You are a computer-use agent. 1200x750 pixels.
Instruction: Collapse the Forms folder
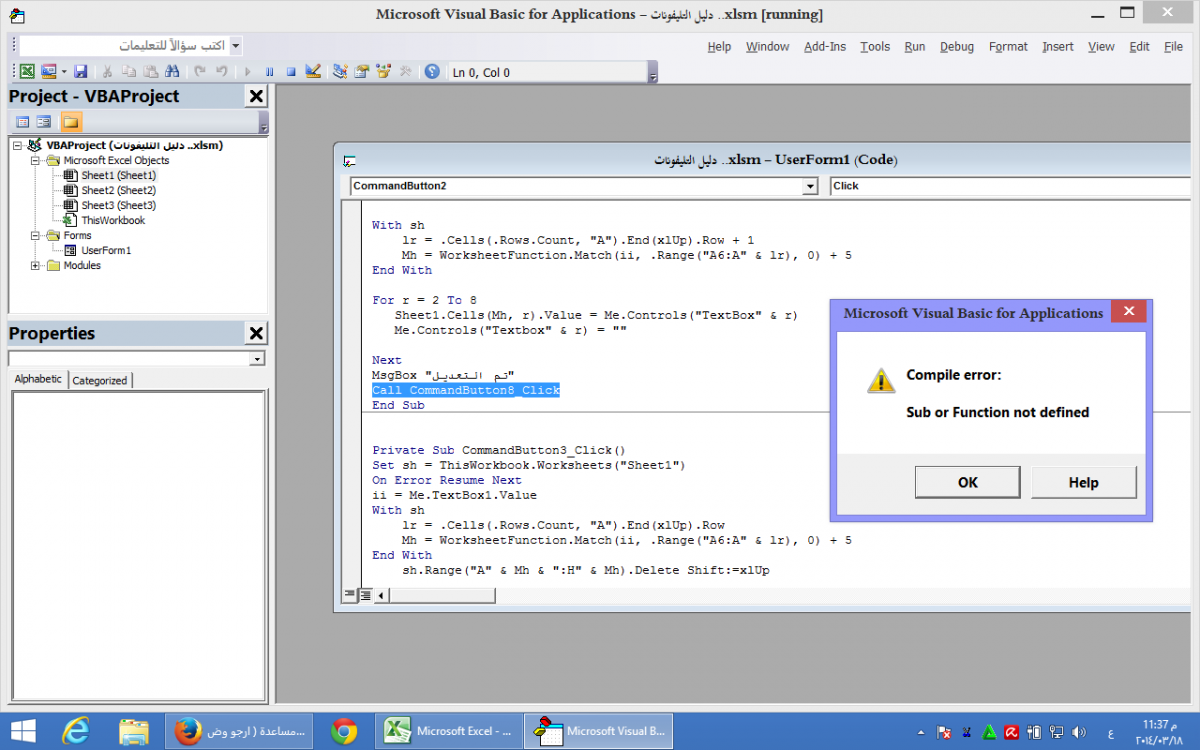tap(36, 235)
